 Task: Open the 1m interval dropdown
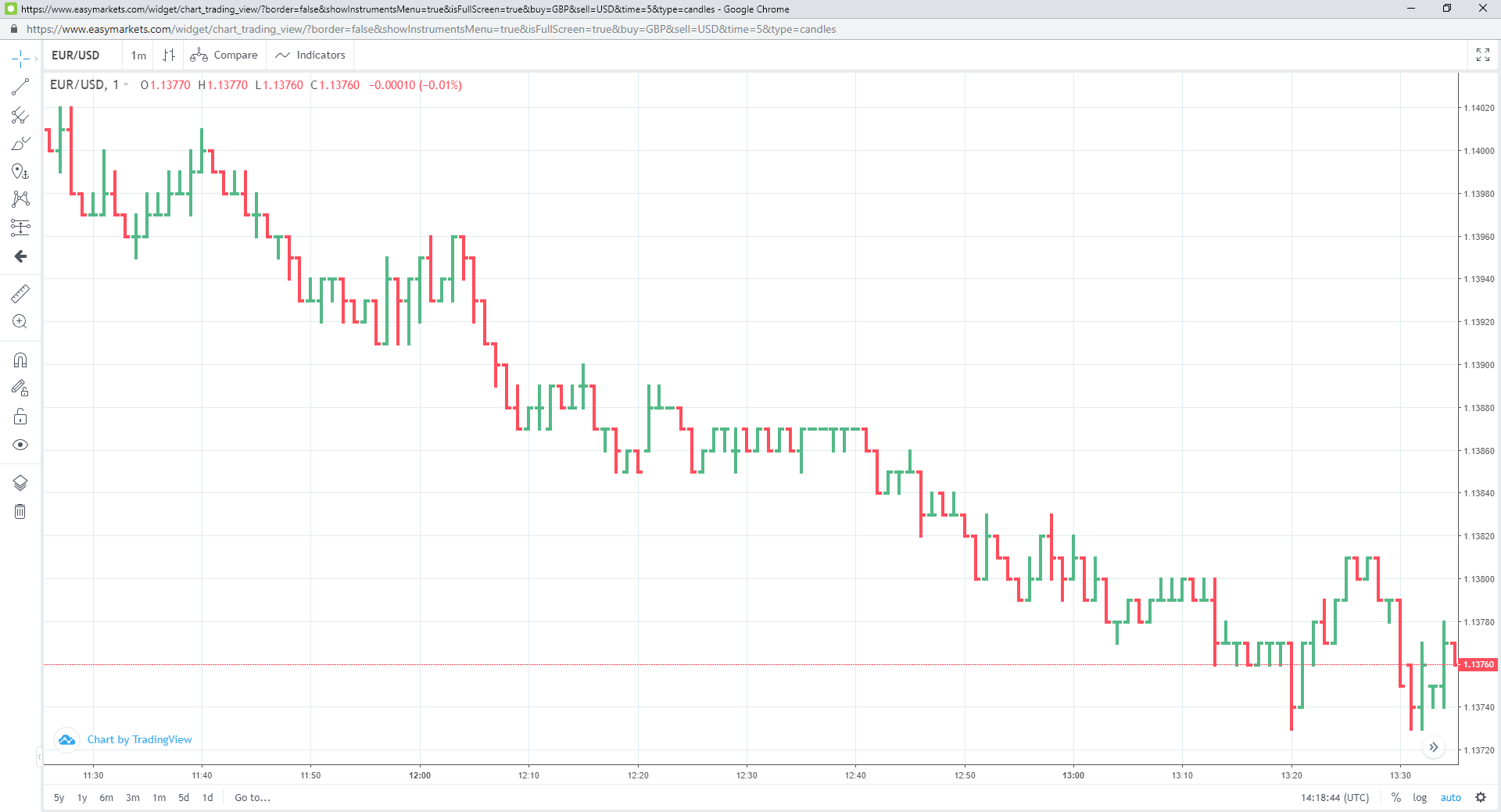(138, 55)
